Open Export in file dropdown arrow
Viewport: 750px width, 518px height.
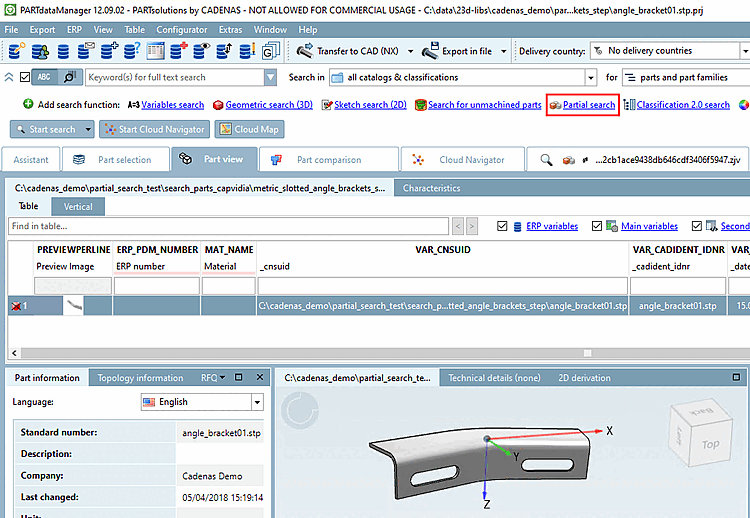(504, 51)
